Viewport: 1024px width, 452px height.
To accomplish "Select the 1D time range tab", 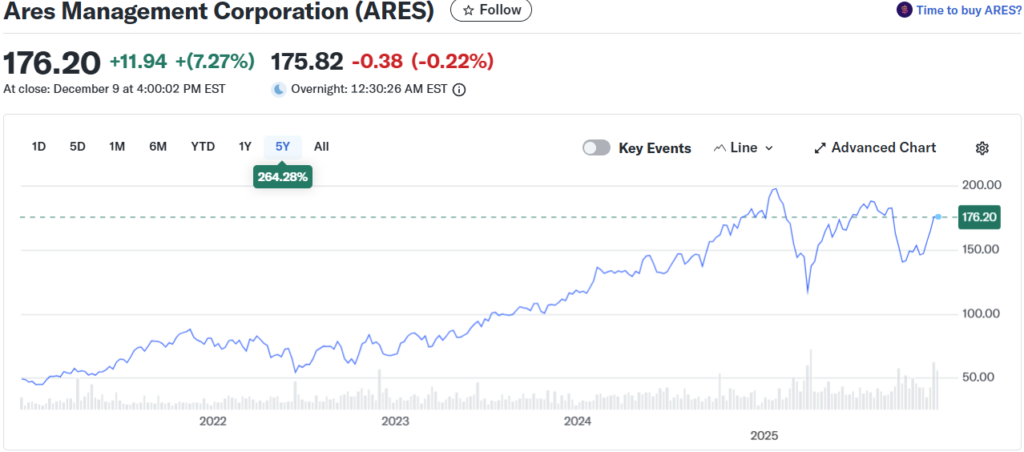I will coord(39,146).
